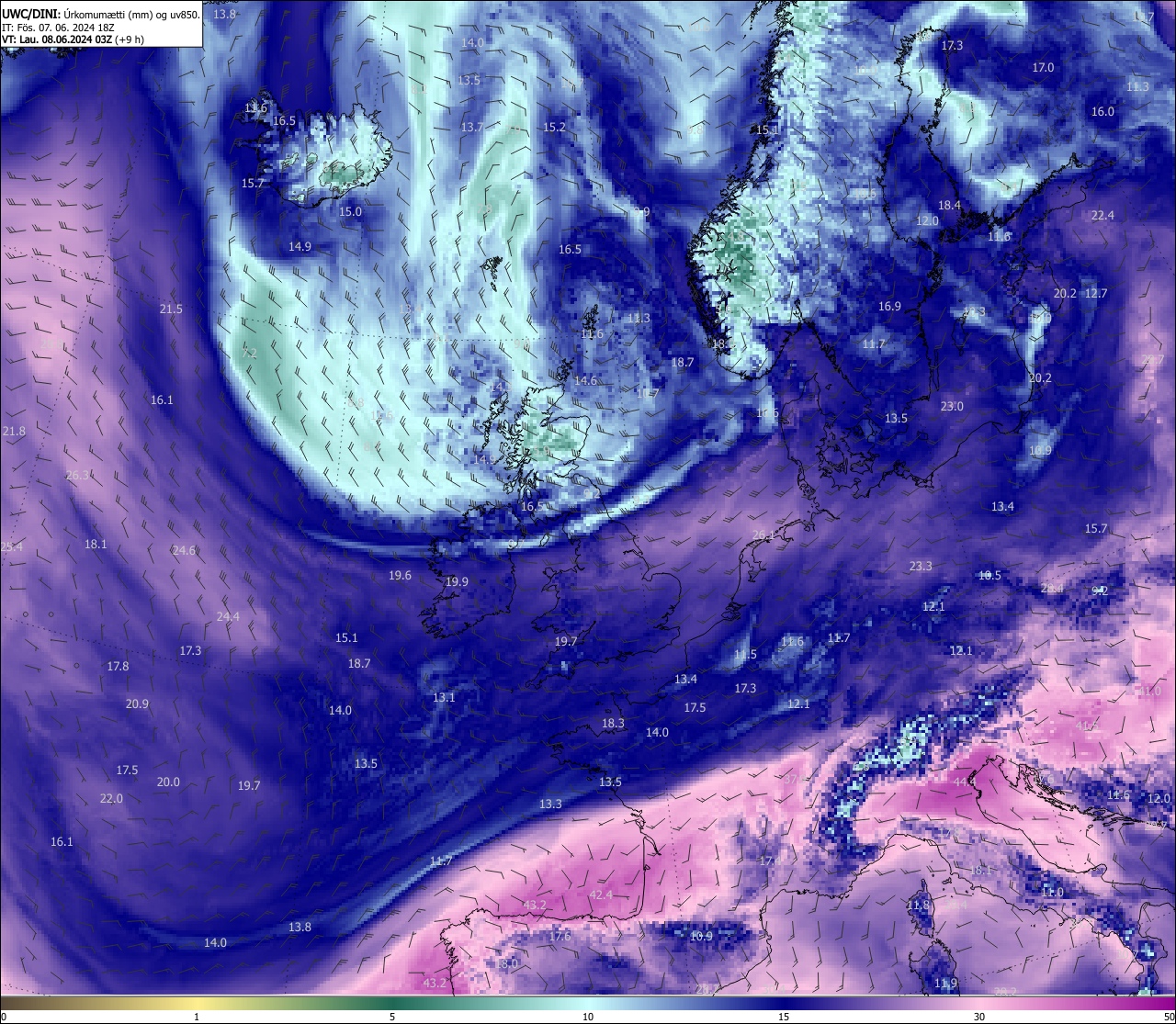
Task: Click the map value 13.1
Action: coord(444,698)
